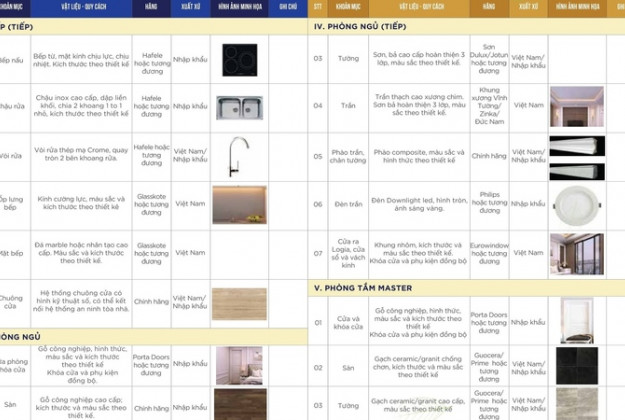Click the blue 'VẬT LIỆU - QUY CÁCH' header
Screen dimensions: 625x420
click(81, 8)
